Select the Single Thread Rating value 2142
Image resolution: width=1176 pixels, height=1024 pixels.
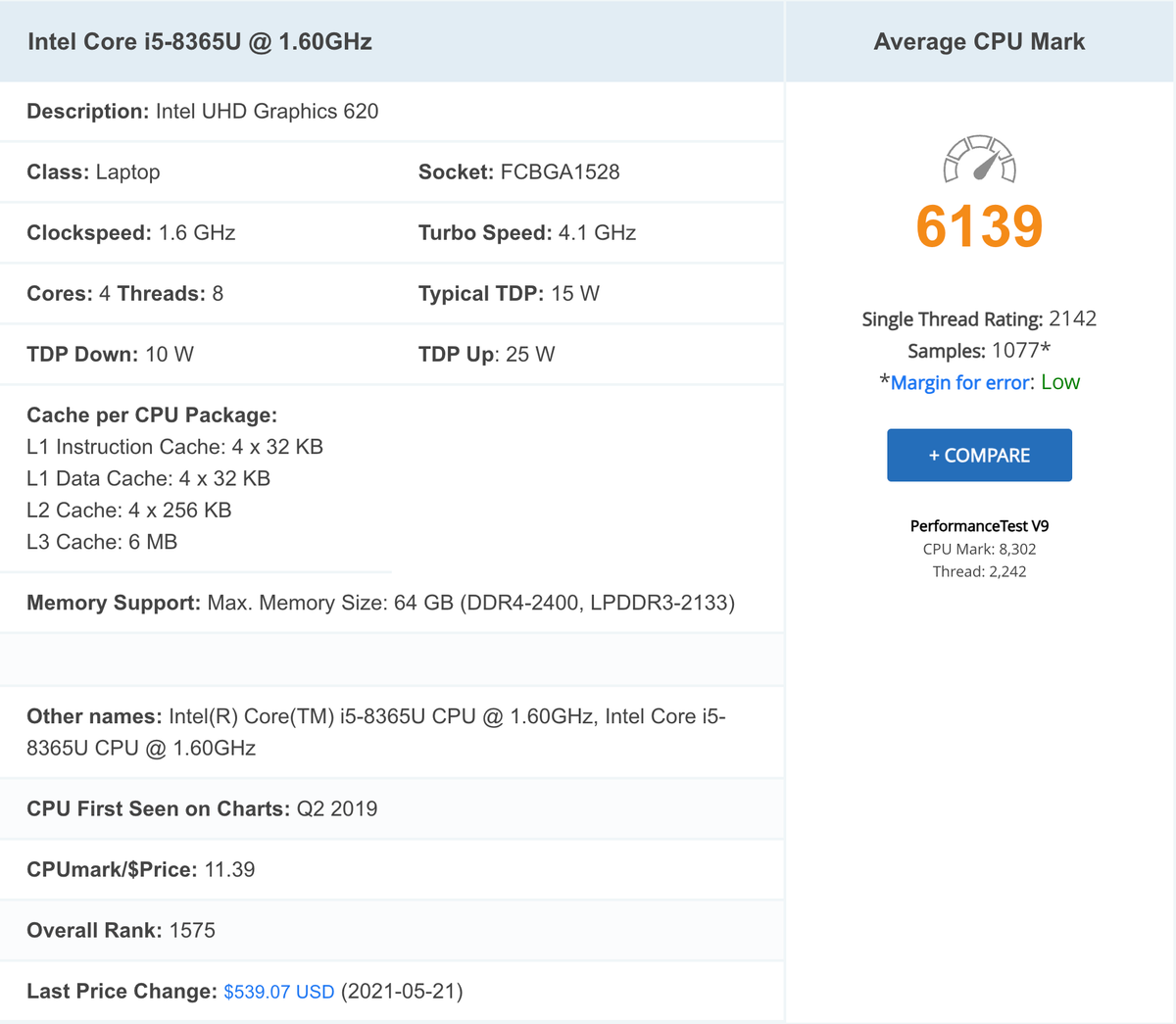(x=1072, y=318)
